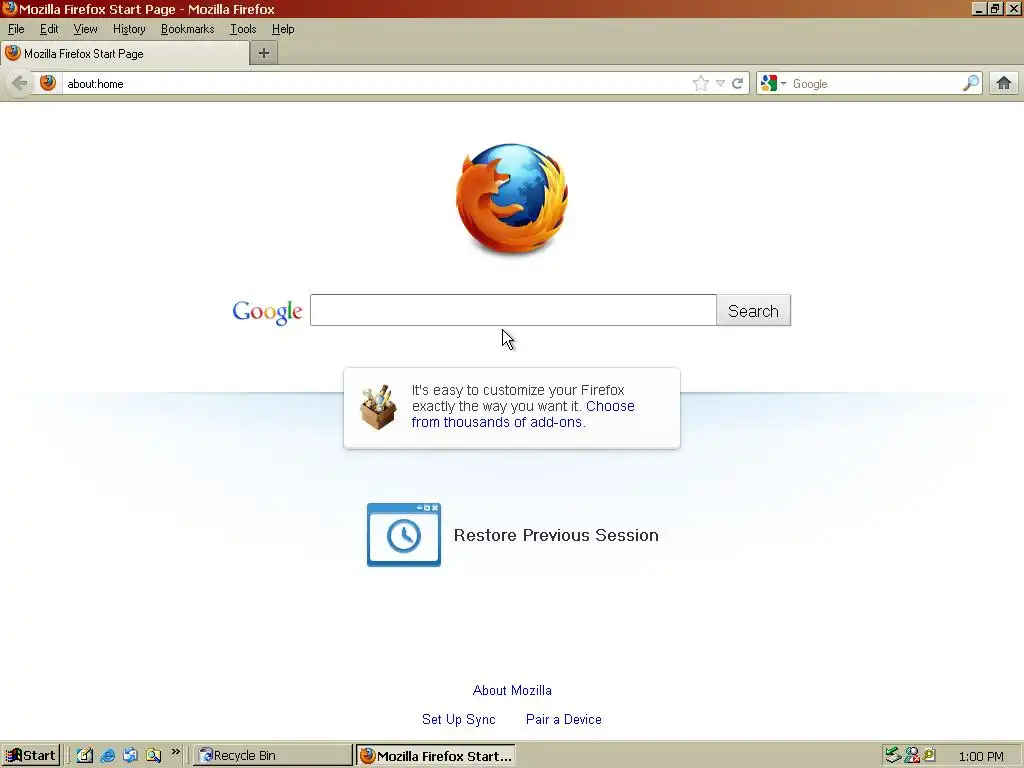The height and width of the screenshot is (768, 1024).
Task: Select the Mozilla Firefox Start Page tab
Action: point(125,54)
